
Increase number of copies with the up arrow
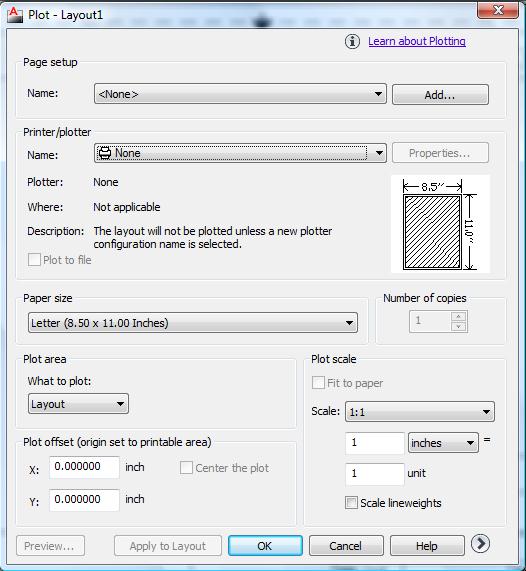pyautogui.click(x=459, y=316)
